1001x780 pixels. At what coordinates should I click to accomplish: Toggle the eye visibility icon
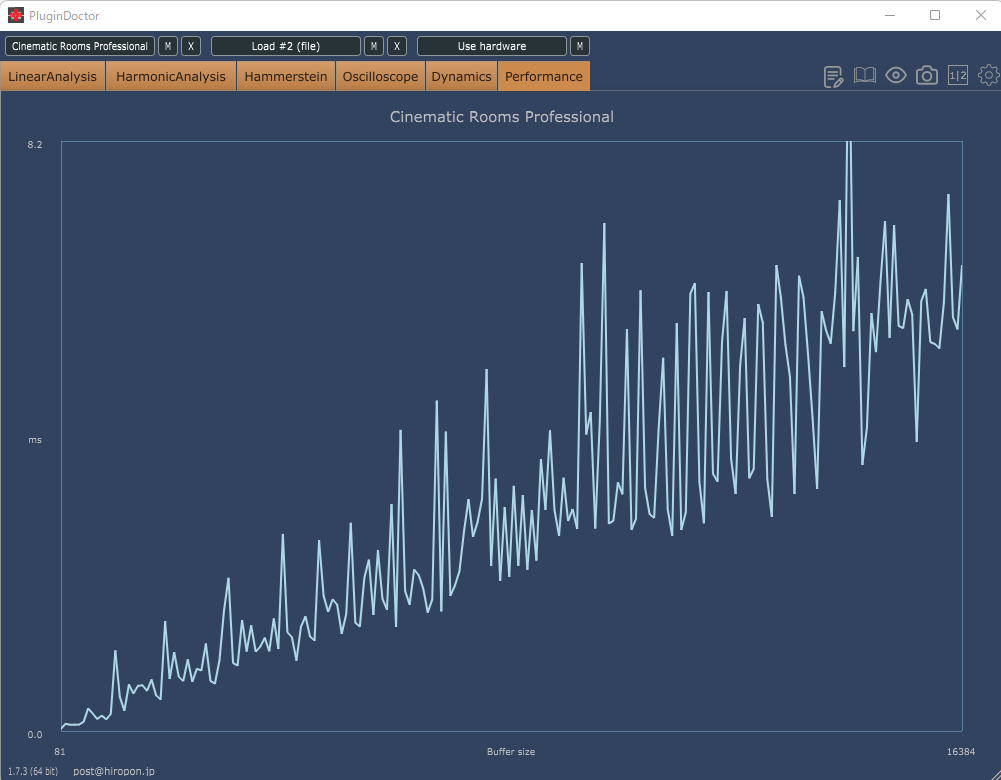pyautogui.click(x=896, y=75)
